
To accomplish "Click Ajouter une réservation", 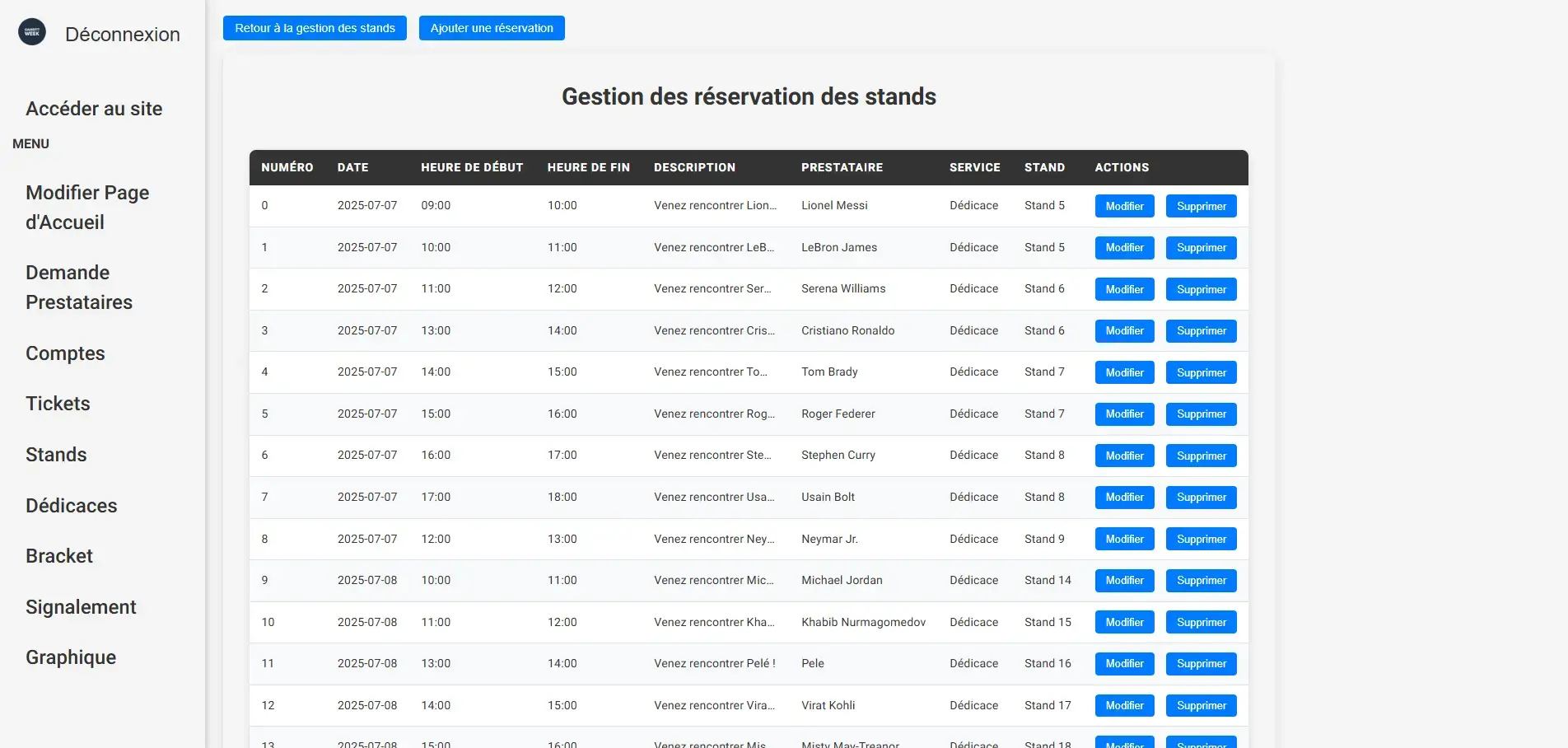I will [492, 27].
